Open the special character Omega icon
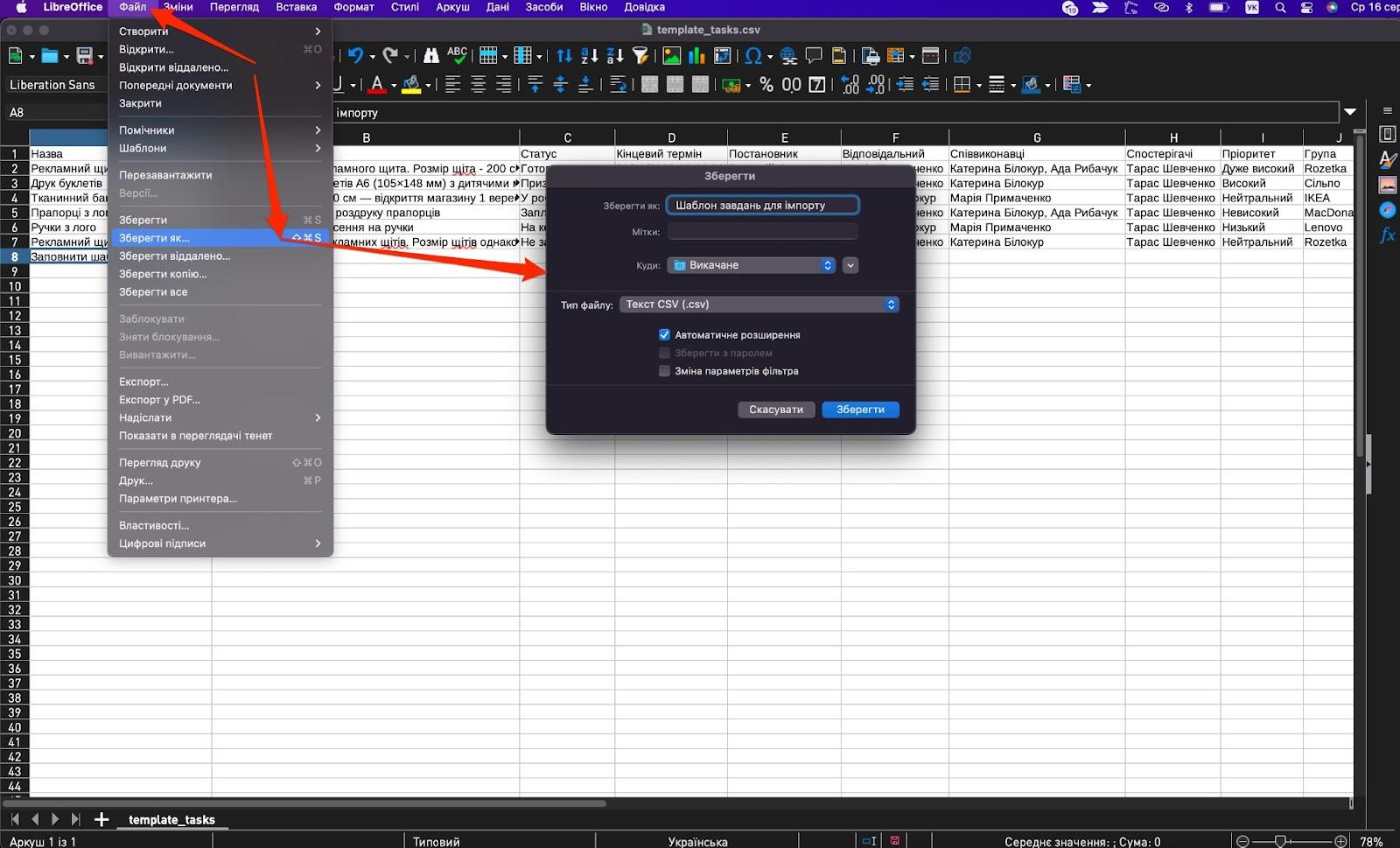The width and height of the screenshot is (1400, 848). 752,56
